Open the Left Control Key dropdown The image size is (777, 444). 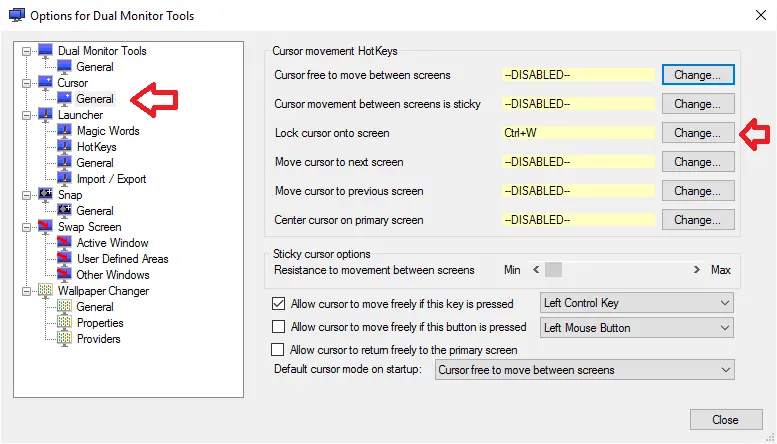coord(636,303)
